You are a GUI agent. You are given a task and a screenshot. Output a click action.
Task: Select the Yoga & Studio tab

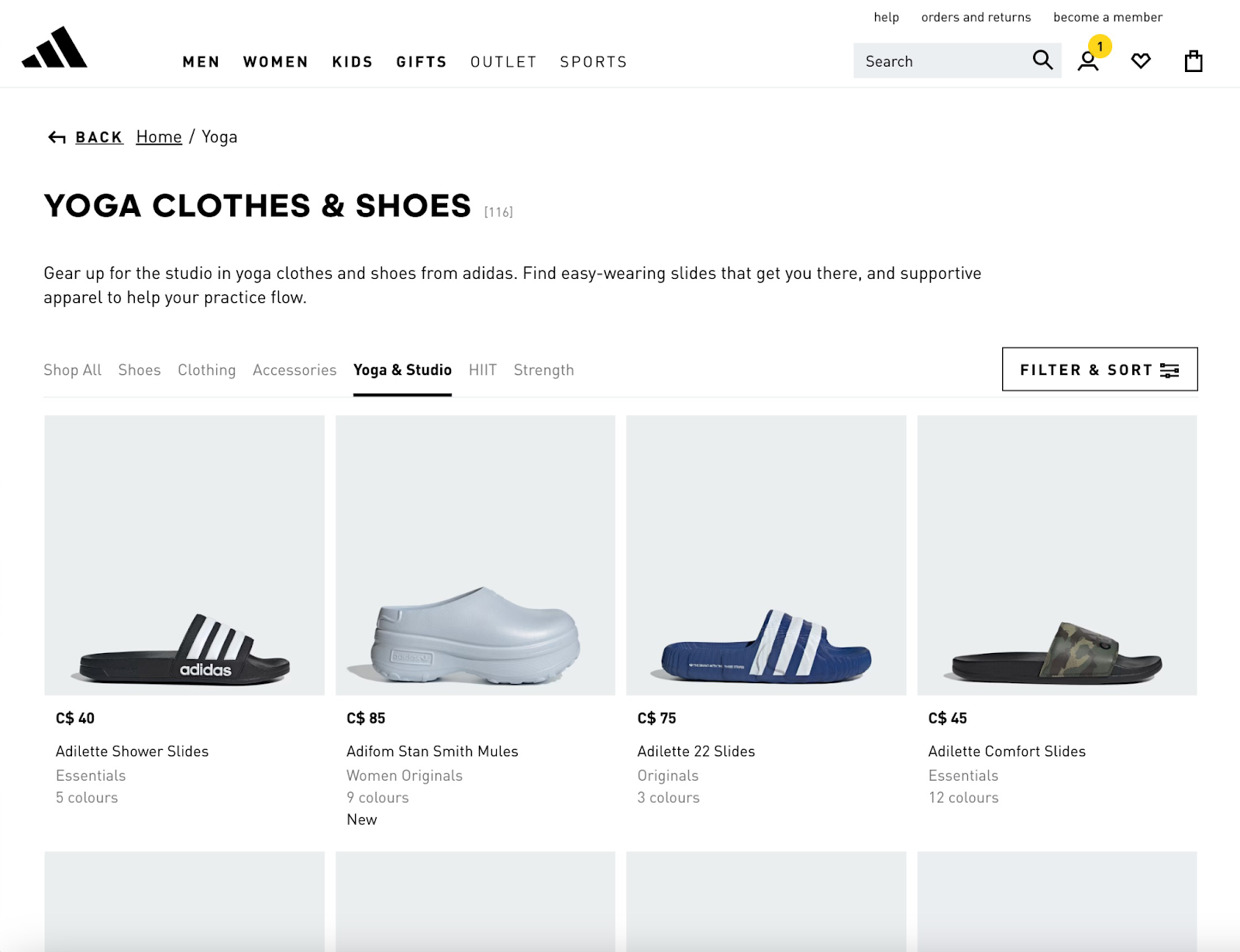tap(402, 370)
